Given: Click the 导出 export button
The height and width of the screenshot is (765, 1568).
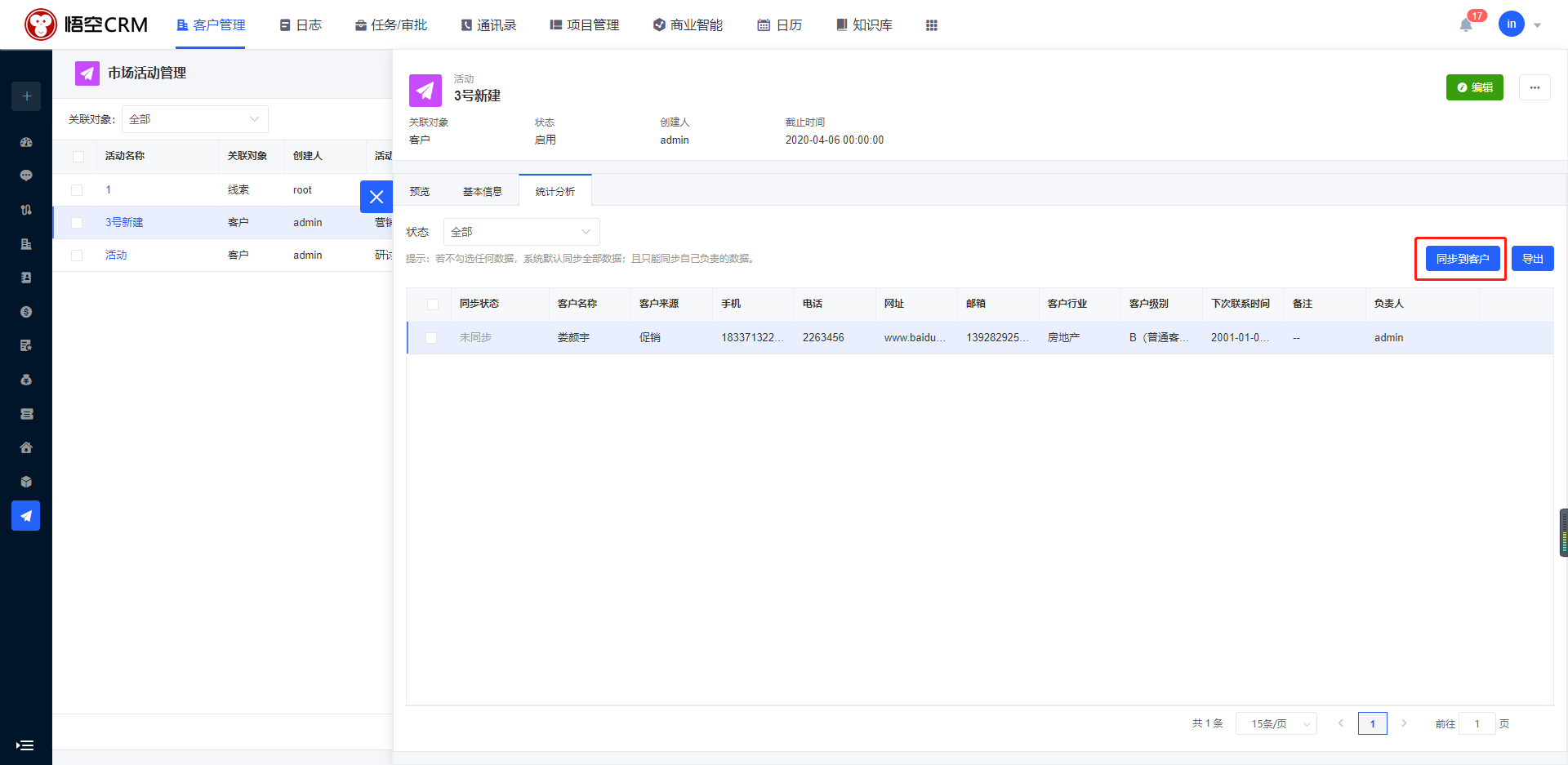Looking at the screenshot, I should pyautogui.click(x=1533, y=259).
